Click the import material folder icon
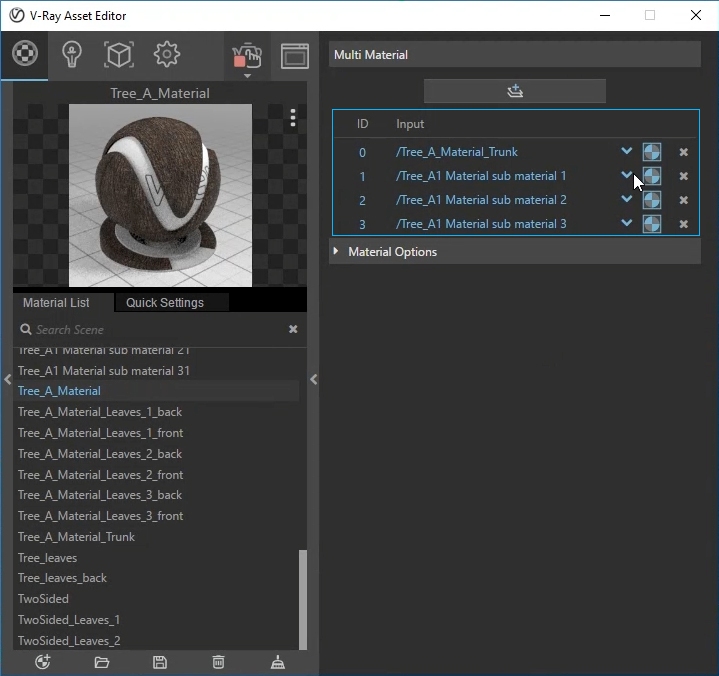This screenshot has width=719, height=676. [x=101, y=661]
